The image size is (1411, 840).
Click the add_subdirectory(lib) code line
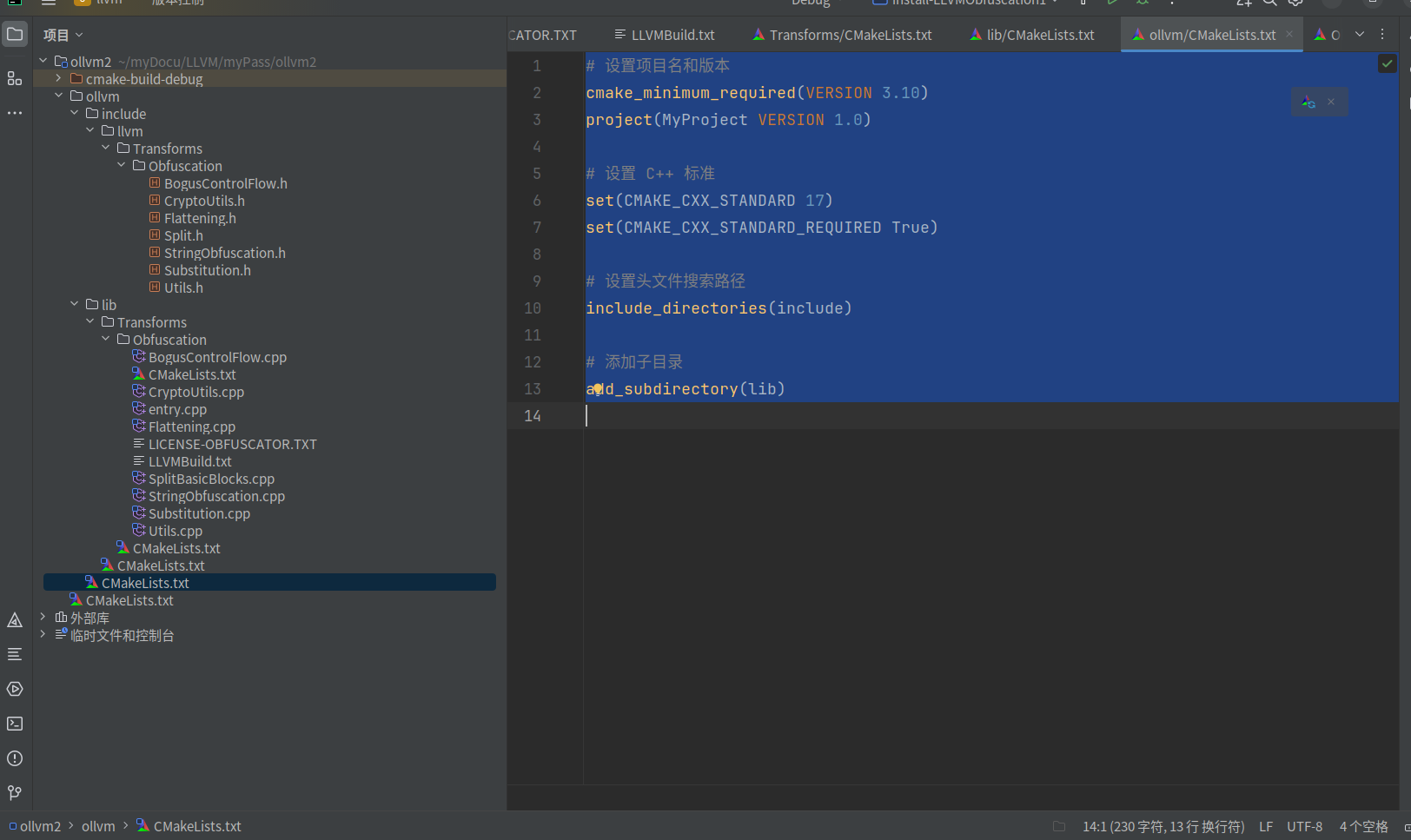coord(686,389)
